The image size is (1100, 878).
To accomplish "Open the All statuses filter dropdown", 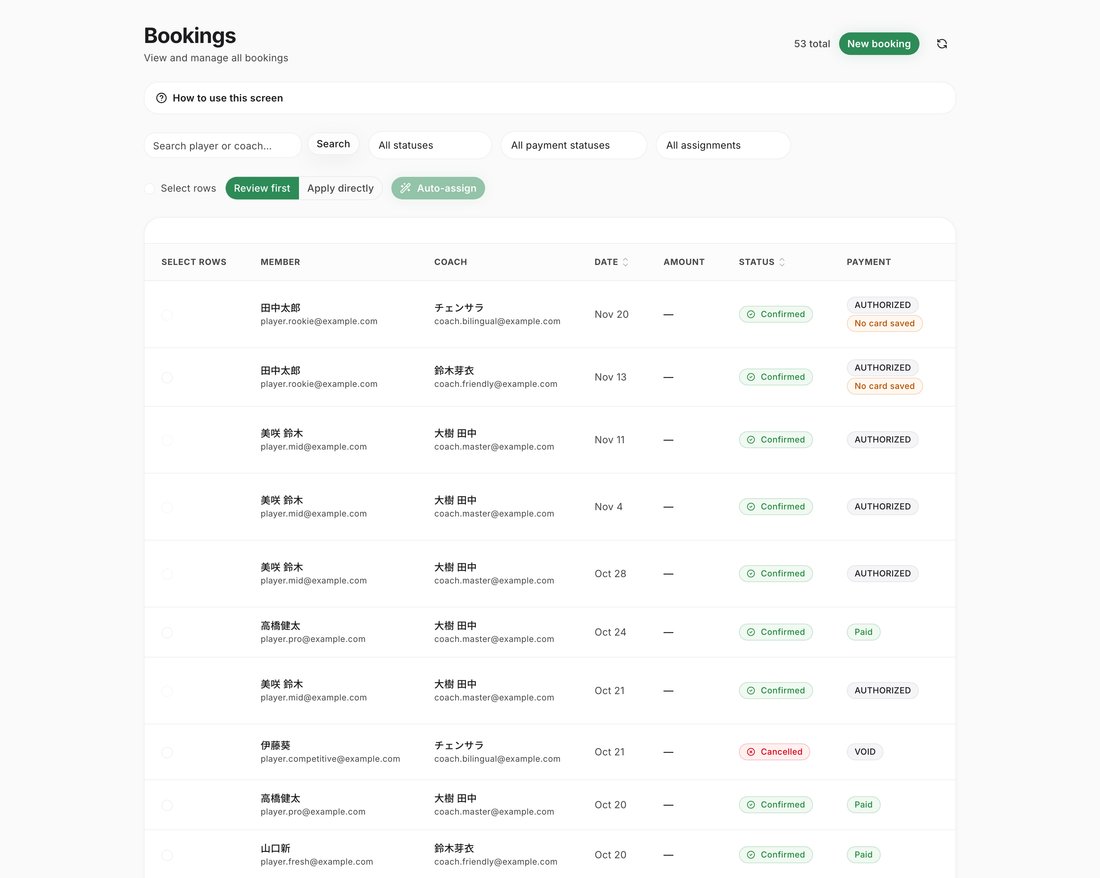I will (430, 145).
